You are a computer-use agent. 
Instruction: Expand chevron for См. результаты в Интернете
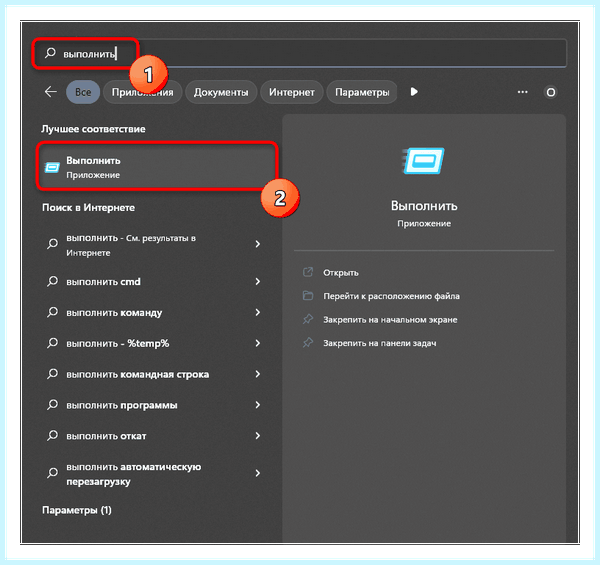point(258,244)
